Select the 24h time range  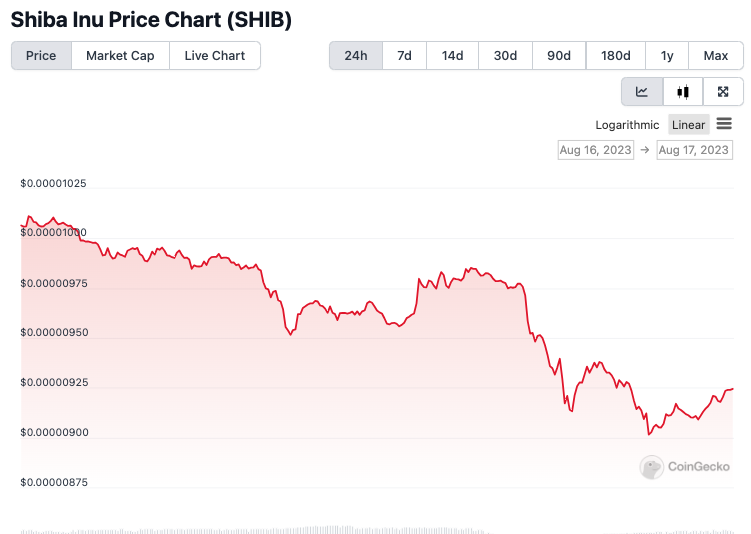point(355,56)
